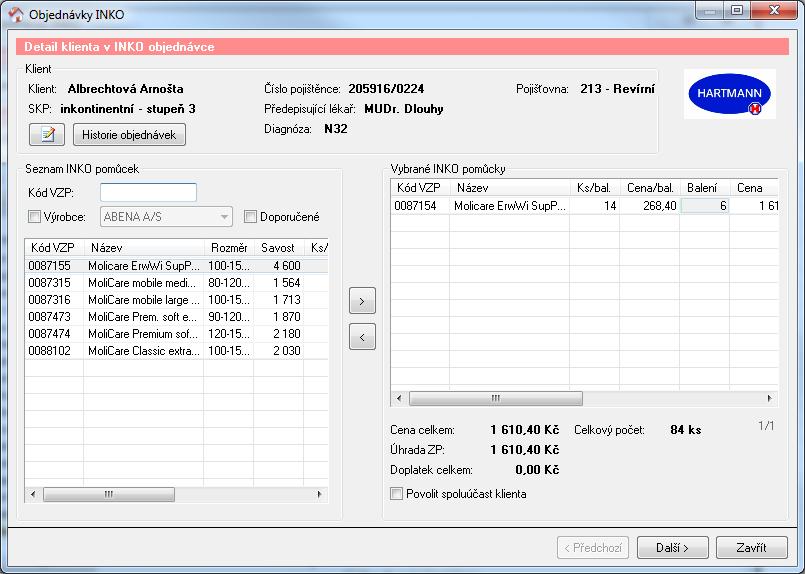Image resolution: width=805 pixels, height=574 pixels.
Task: Sort list by Název column header
Action: [x=144, y=248]
